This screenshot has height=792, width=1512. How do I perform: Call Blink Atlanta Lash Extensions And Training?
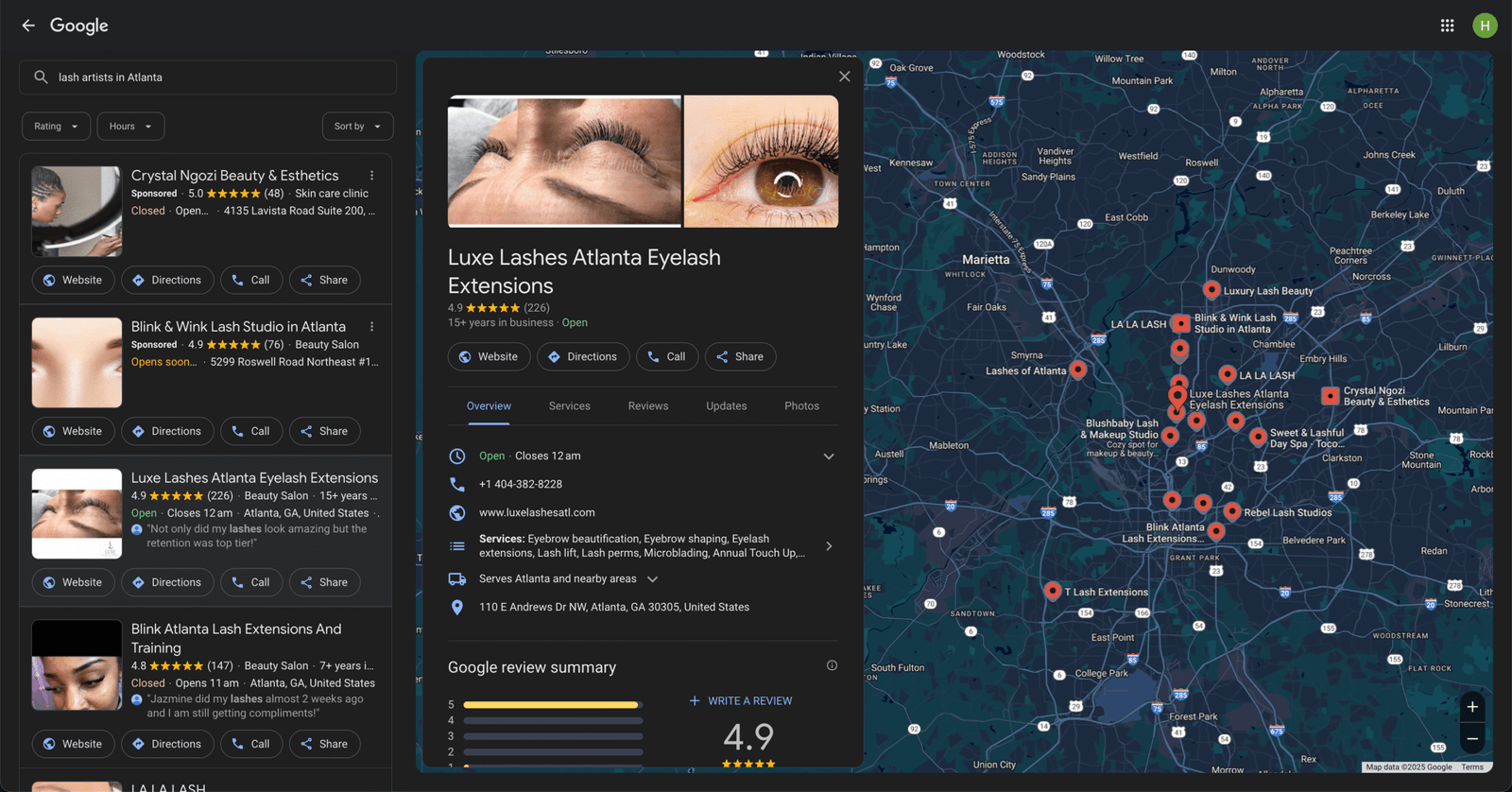[251, 745]
